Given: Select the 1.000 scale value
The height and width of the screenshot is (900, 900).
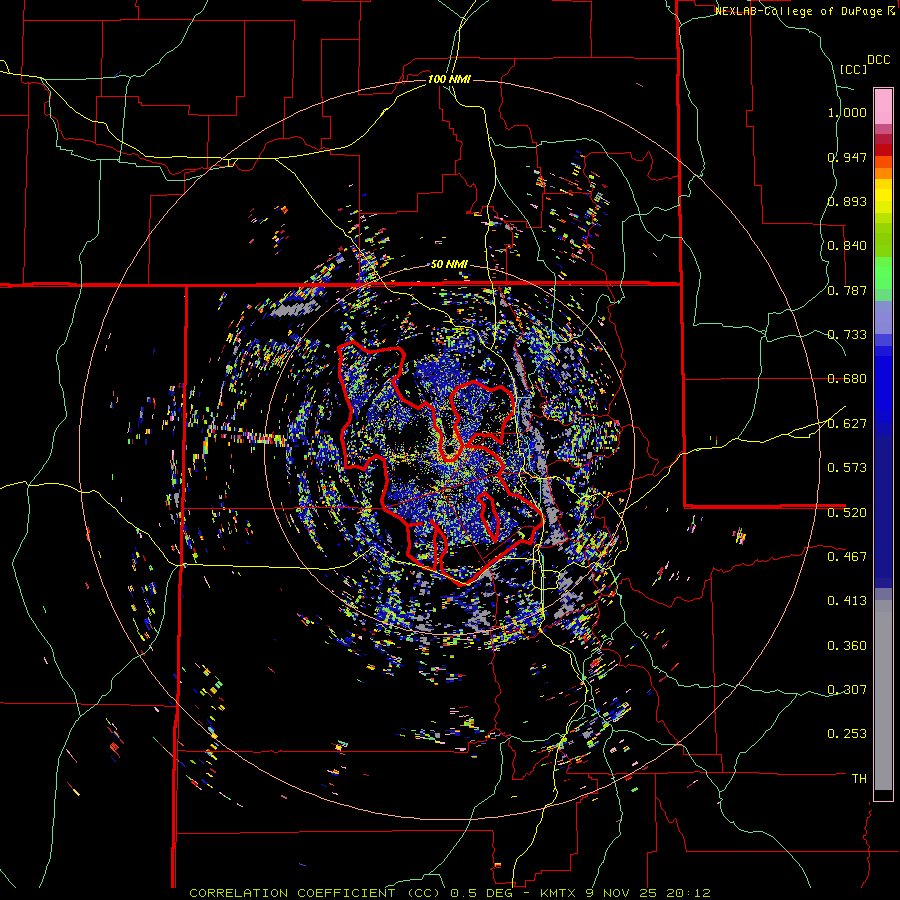Looking at the screenshot, I should click(x=847, y=112).
